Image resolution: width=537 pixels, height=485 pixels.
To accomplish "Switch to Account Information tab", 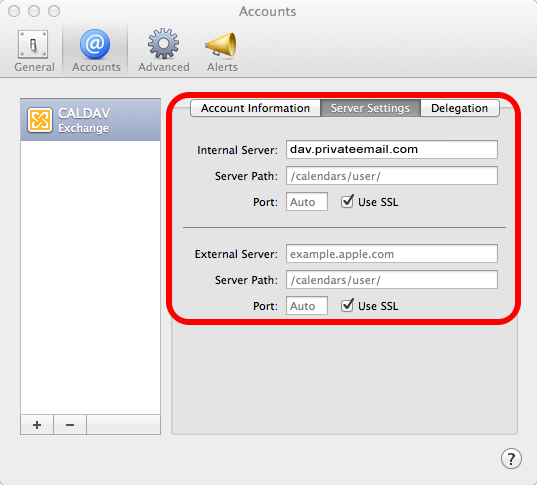I will pyautogui.click(x=255, y=108).
